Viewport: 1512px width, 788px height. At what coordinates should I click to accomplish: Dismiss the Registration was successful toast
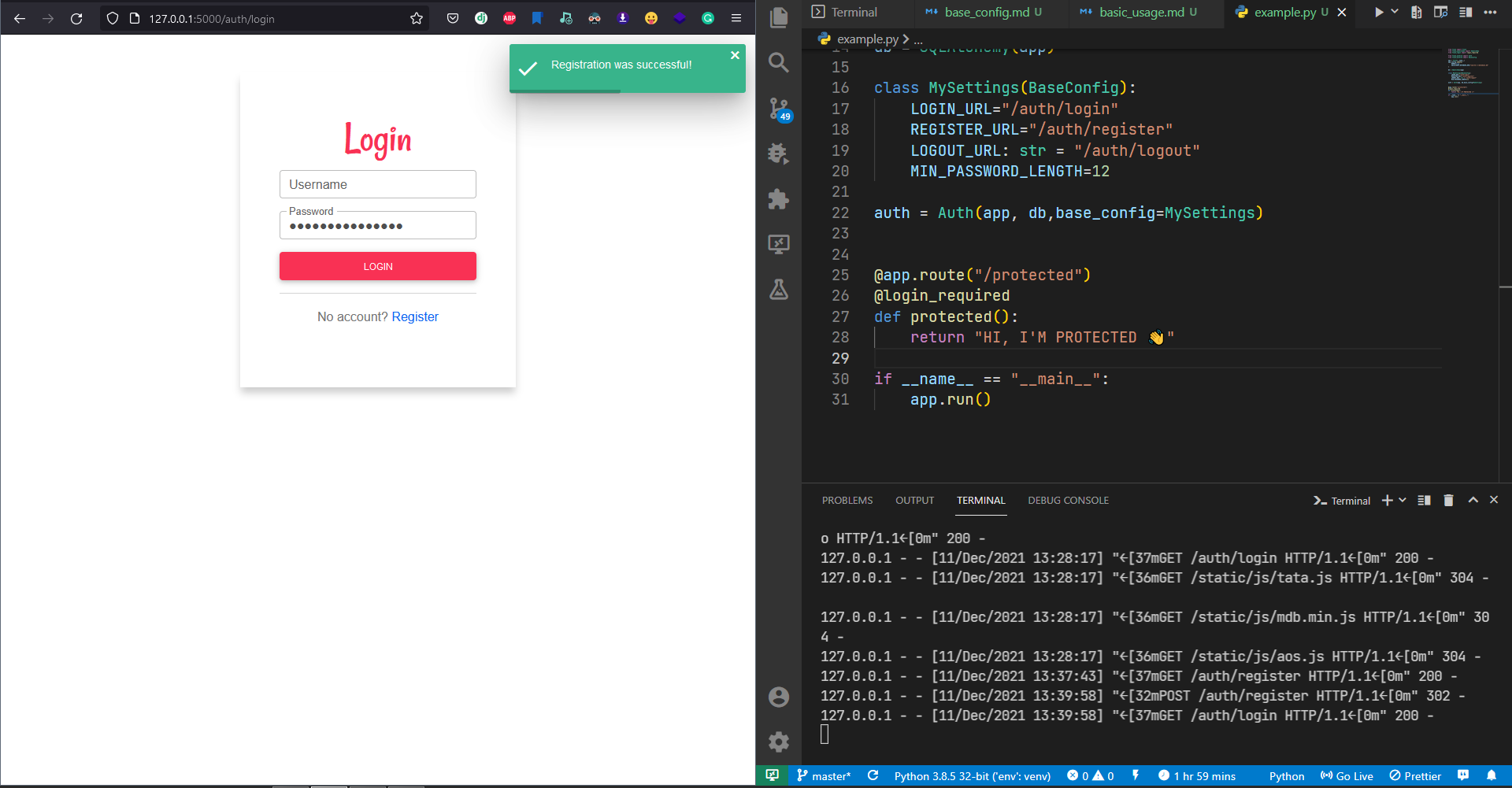(x=735, y=55)
